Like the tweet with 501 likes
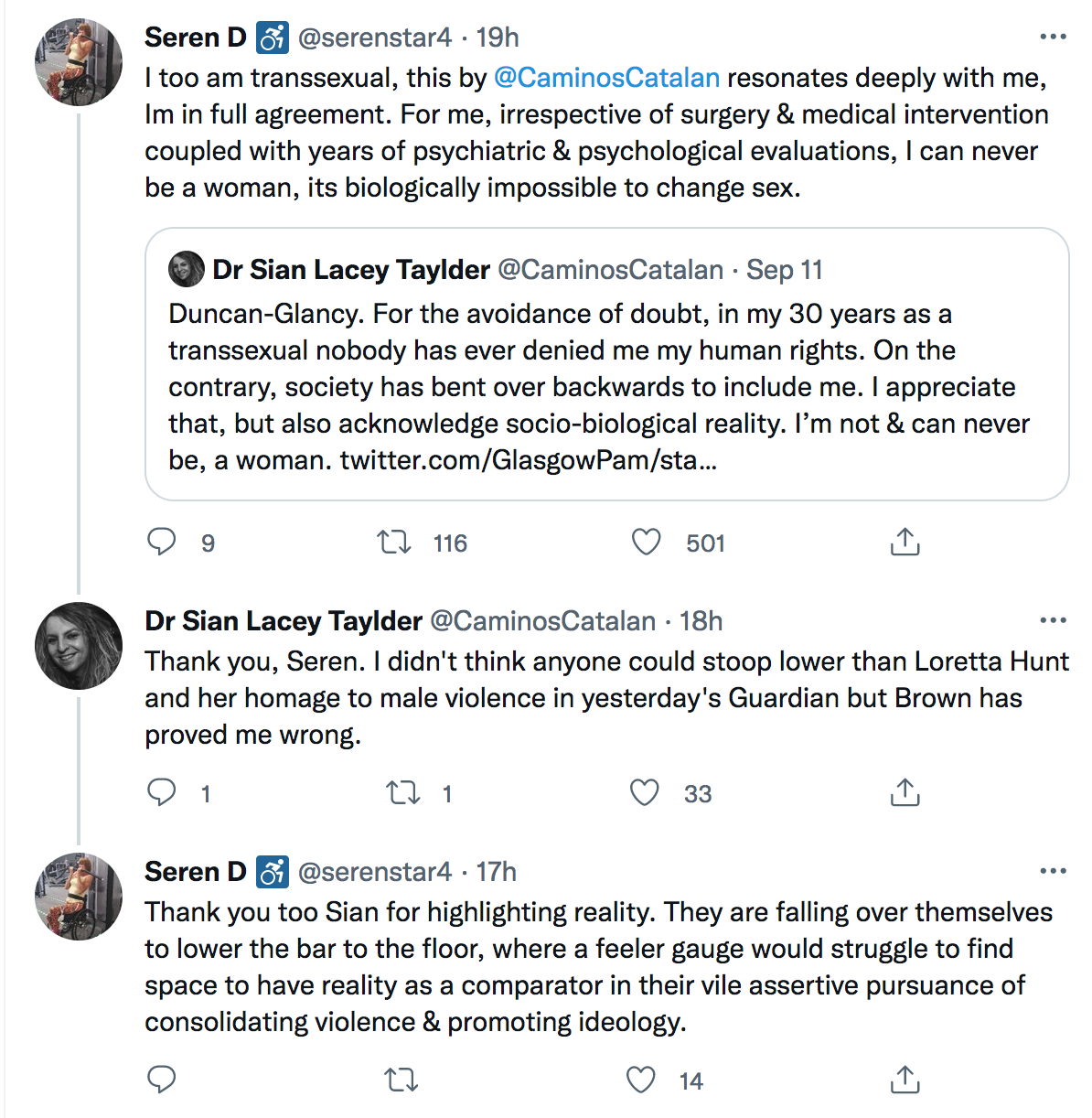Screen dimensions: 1092x1118 (x=647, y=542)
